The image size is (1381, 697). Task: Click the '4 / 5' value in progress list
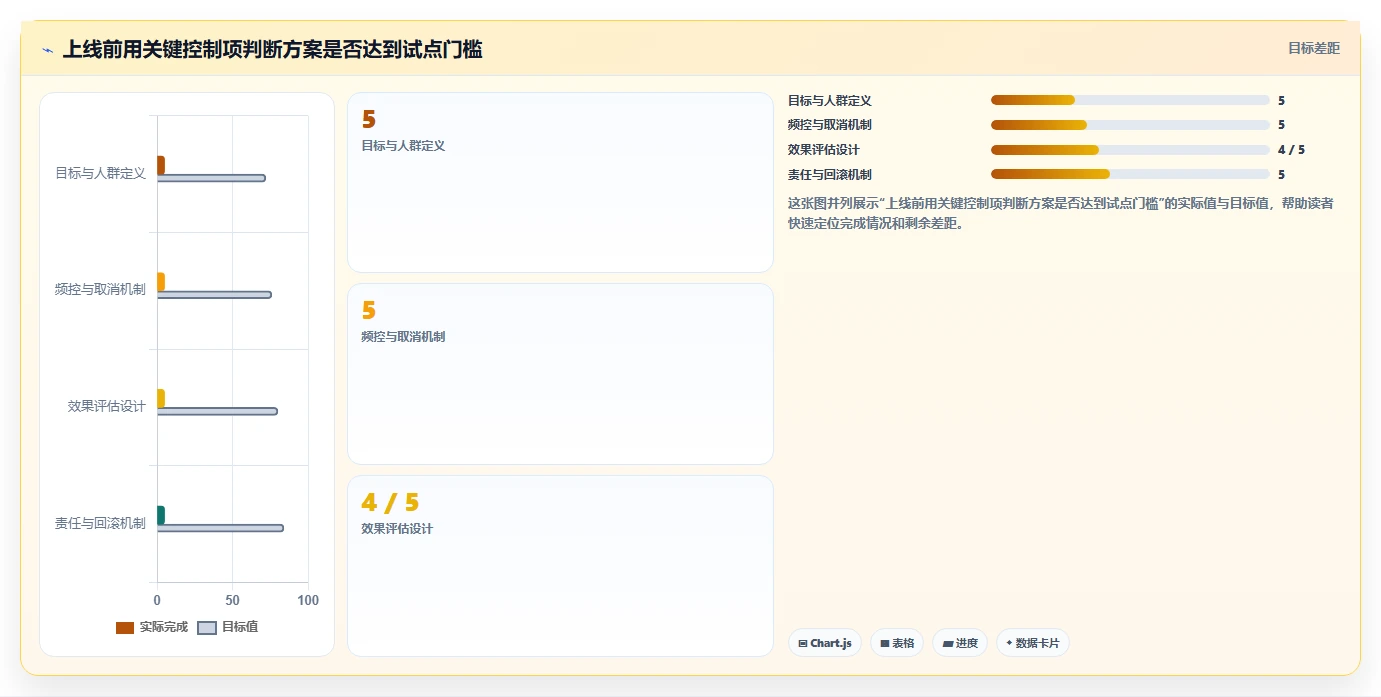[x=1291, y=150]
